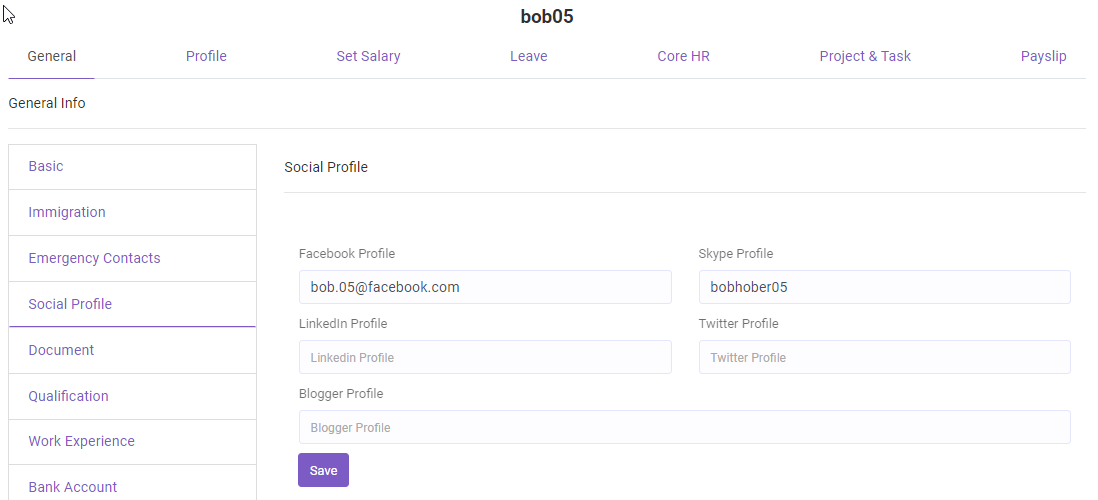Switch to the Profile tab
Viewport: 1098px width, 500px height.
point(206,56)
